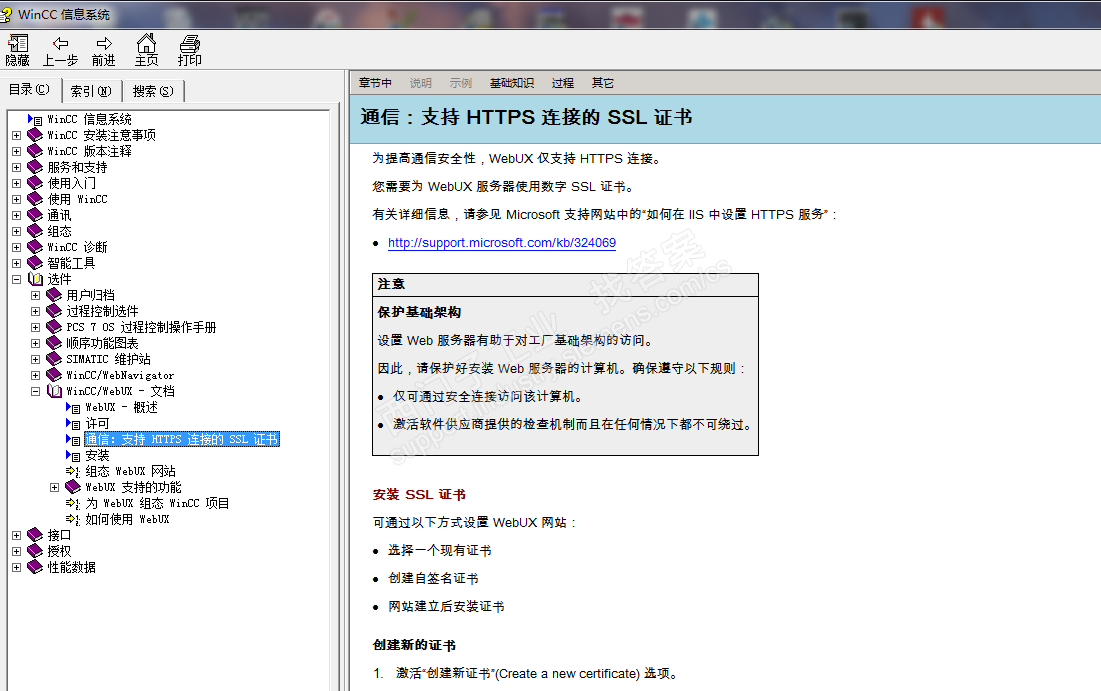
Task: Go back with the 上一步 arrow icon
Action: tap(60, 44)
